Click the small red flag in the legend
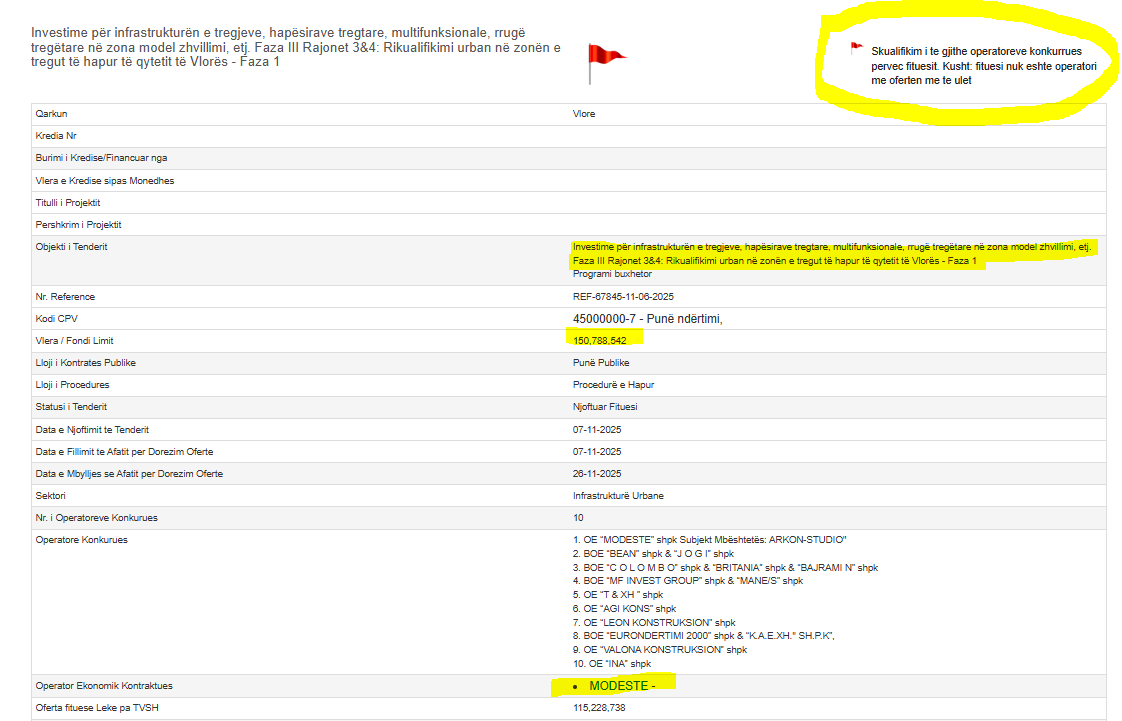Image resolution: width=1122 pixels, height=721 pixels. tap(856, 47)
